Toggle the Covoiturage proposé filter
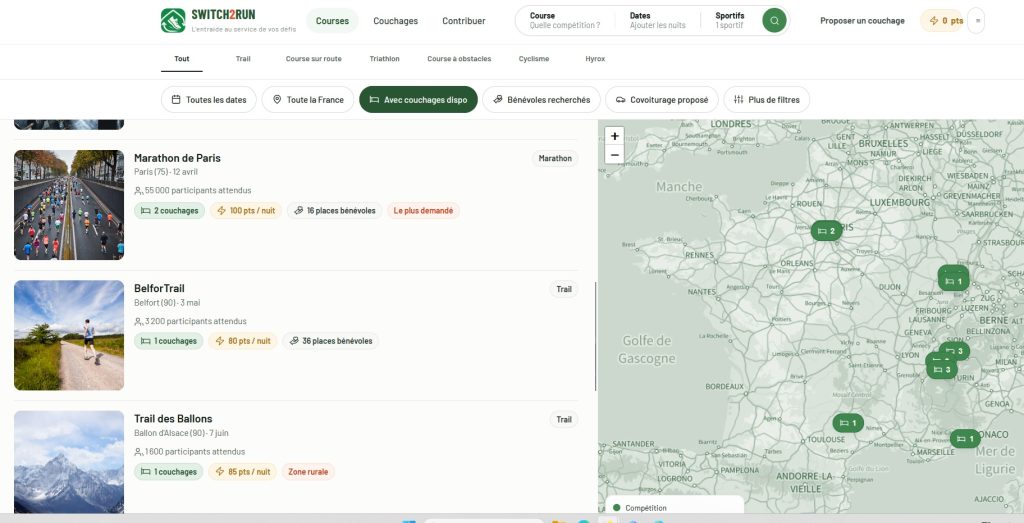1024x523 pixels. point(662,100)
